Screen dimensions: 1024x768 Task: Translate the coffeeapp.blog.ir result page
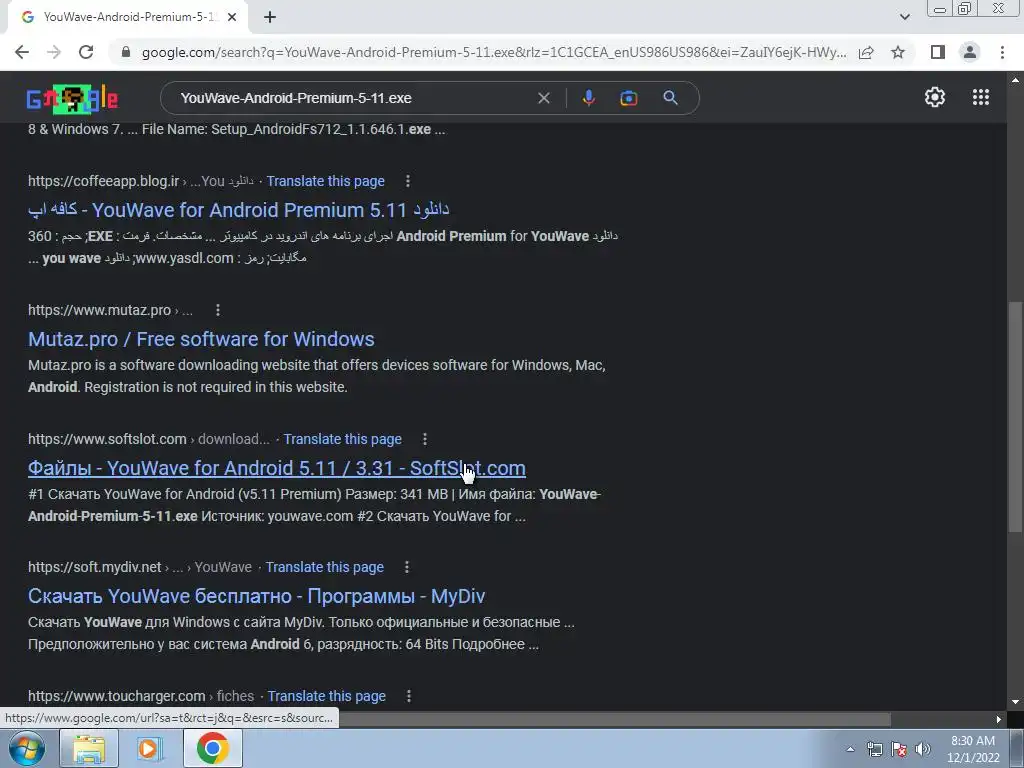(325, 181)
